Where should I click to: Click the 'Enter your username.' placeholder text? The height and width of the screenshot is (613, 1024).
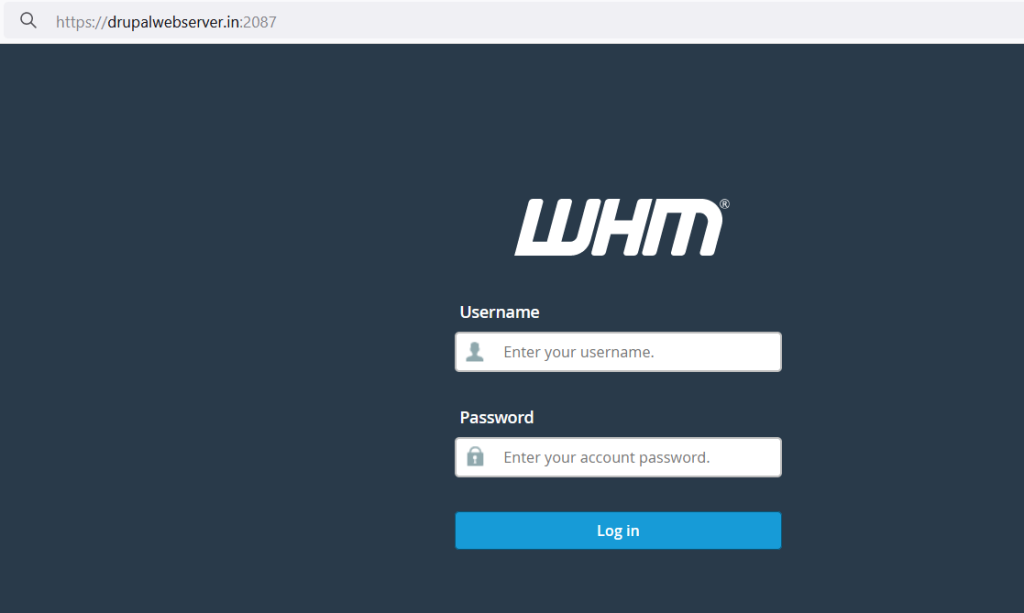[x=579, y=352]
